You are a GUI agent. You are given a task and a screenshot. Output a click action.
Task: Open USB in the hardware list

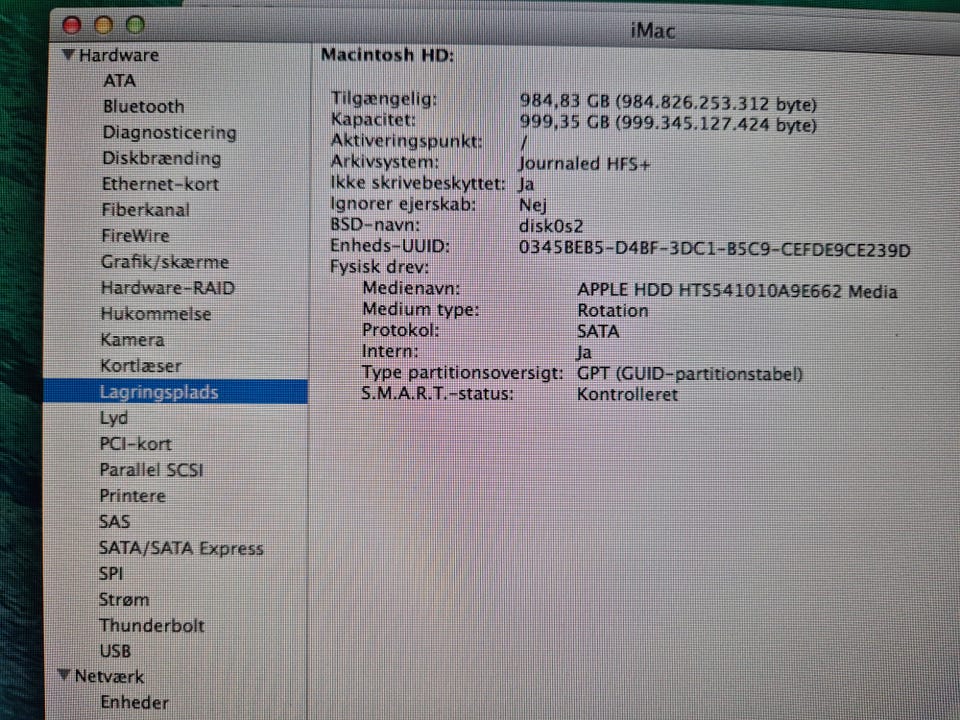click(x=115, y=651)
